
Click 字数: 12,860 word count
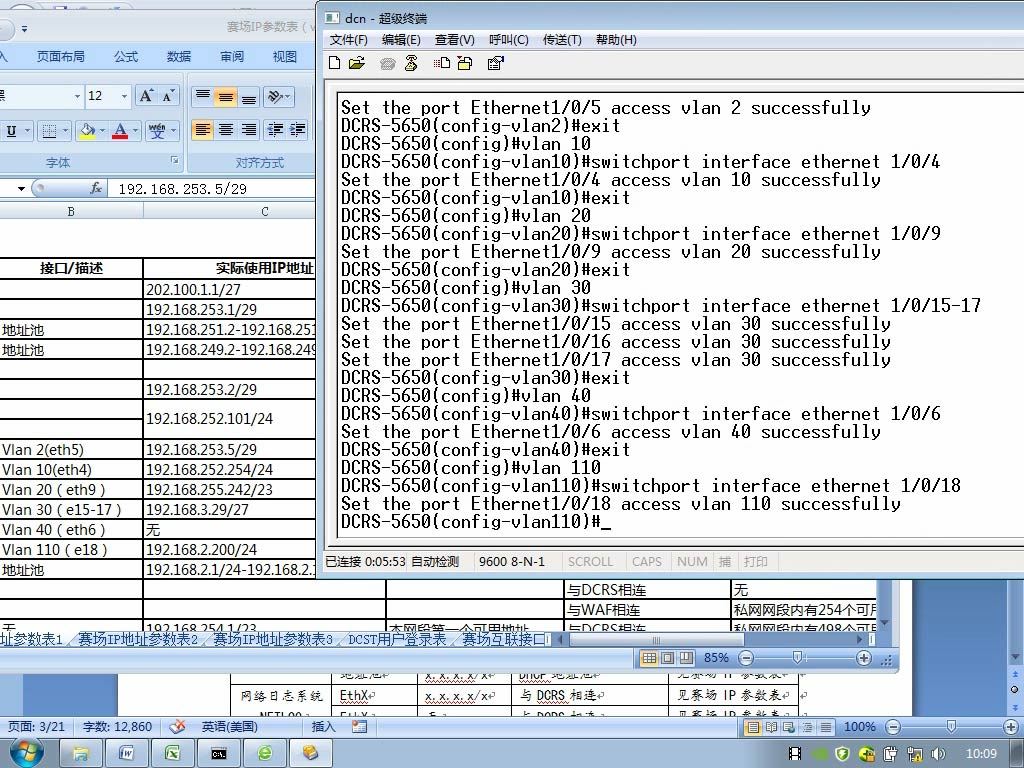click(x=118, y=726)
